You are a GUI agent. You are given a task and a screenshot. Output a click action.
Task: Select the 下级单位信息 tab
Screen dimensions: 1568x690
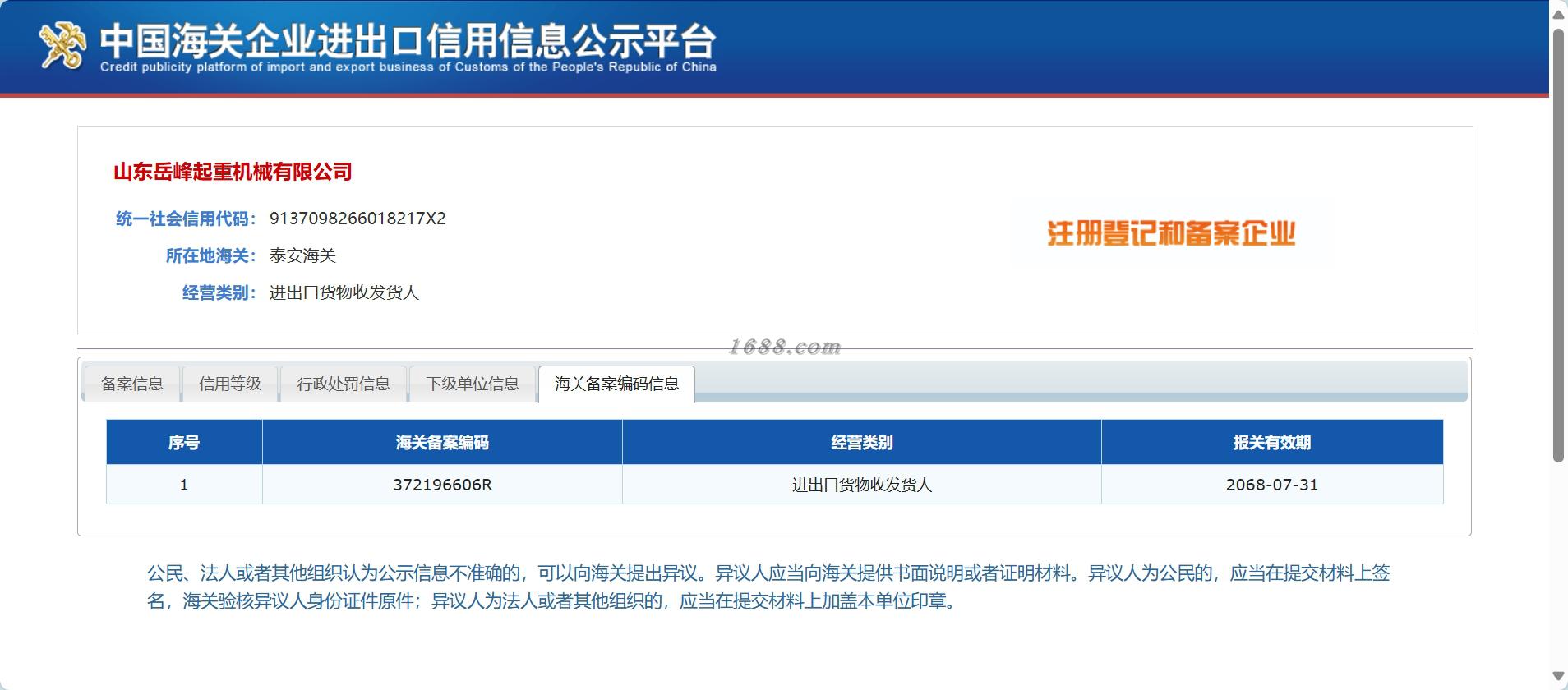point(473,384)
